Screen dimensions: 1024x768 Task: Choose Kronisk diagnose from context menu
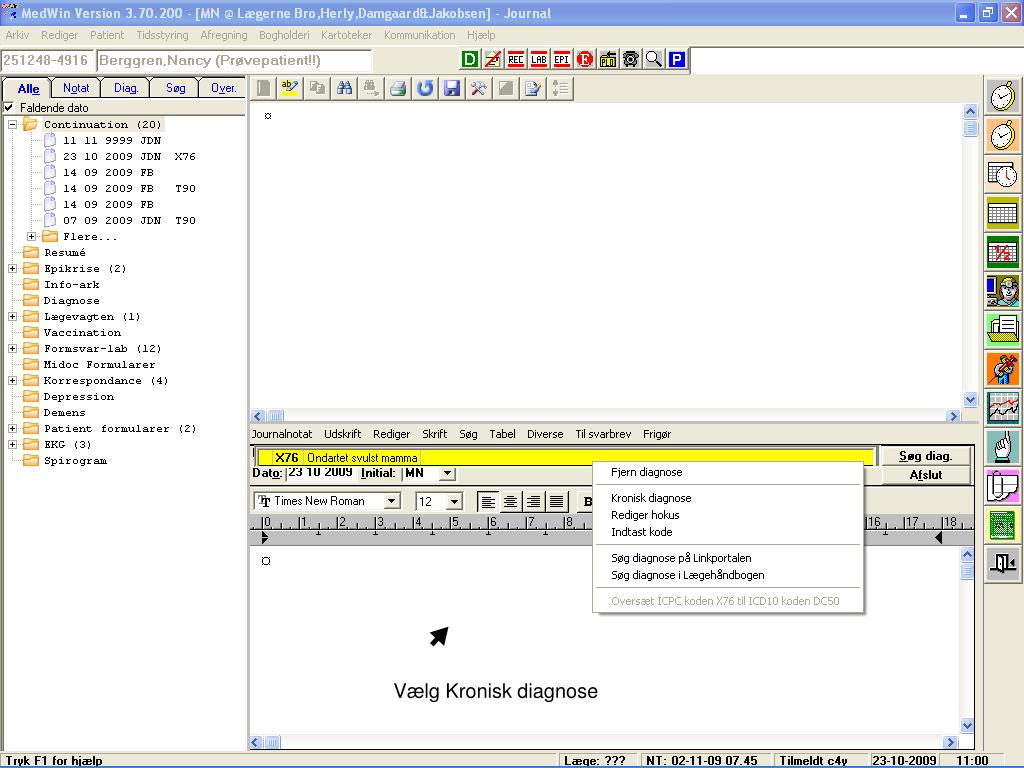(651, 498)
